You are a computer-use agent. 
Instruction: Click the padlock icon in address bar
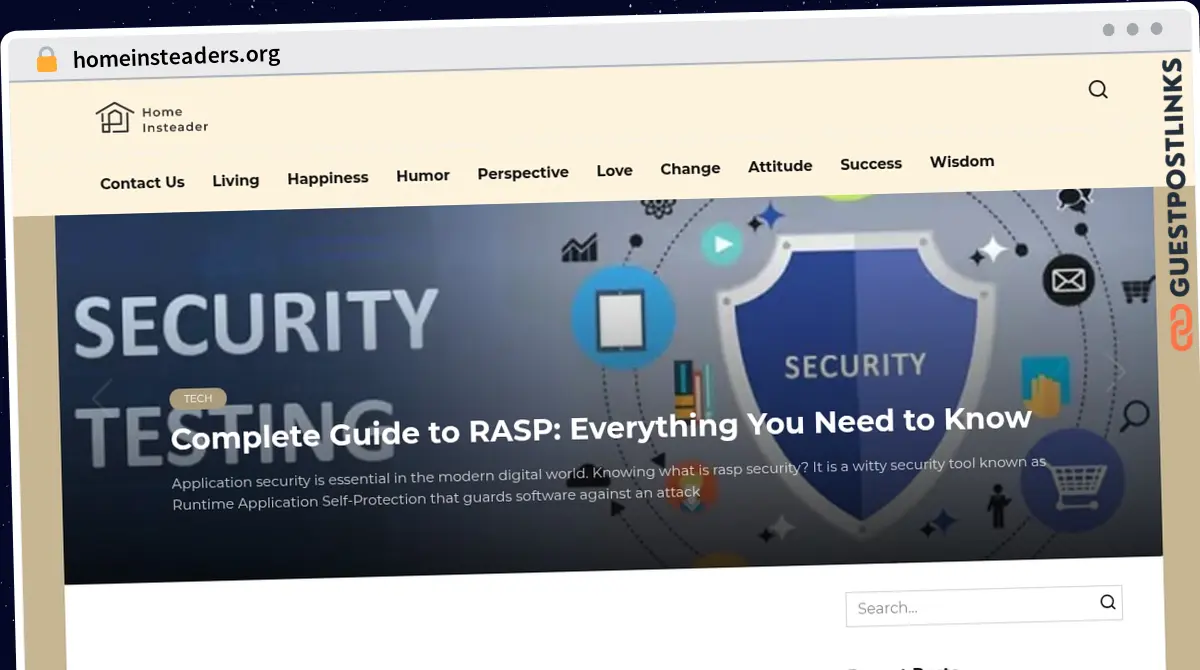pos(46,59)
